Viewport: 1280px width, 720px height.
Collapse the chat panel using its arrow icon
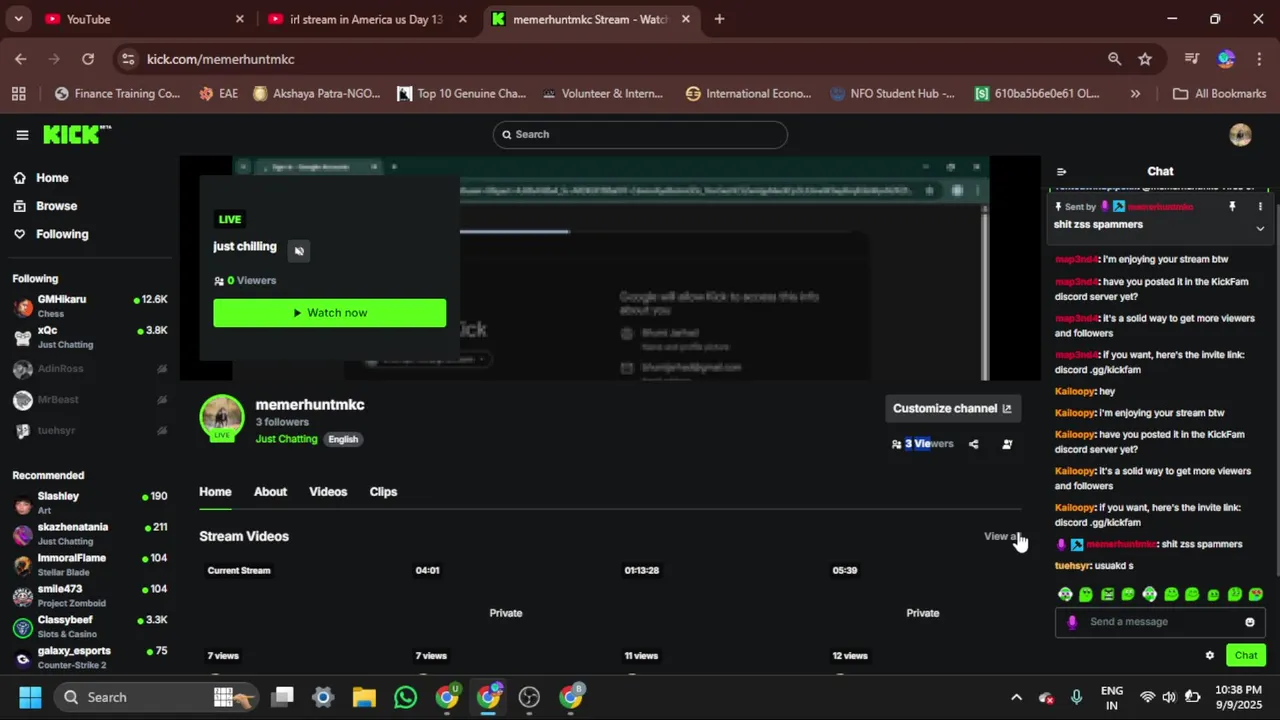click(1061, 172)
